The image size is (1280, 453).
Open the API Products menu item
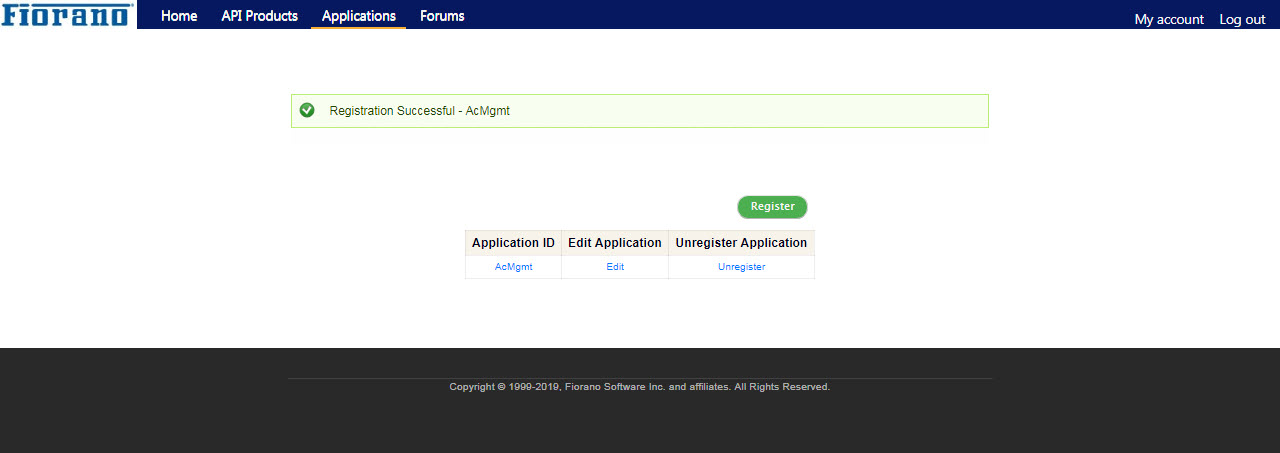(x=260, y=16)
